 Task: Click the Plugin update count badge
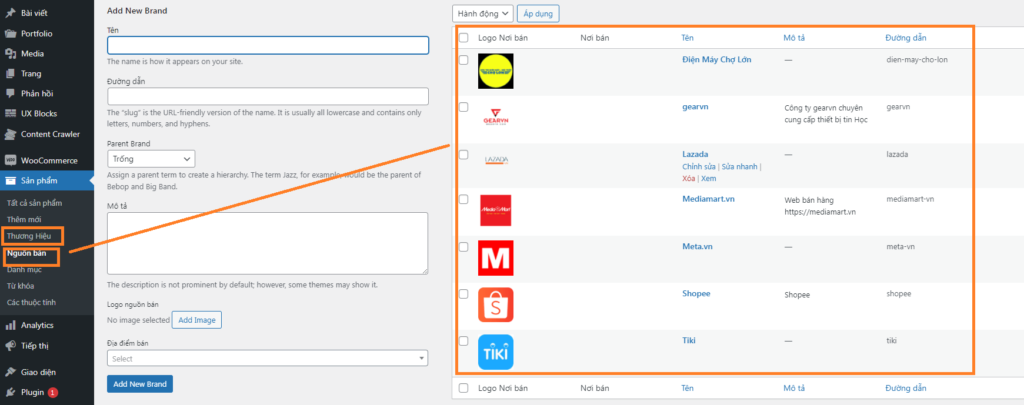53,393
